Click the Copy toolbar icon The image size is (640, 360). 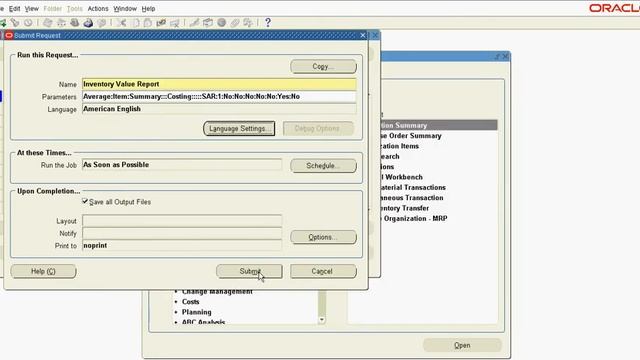click(x=135, y=23)
